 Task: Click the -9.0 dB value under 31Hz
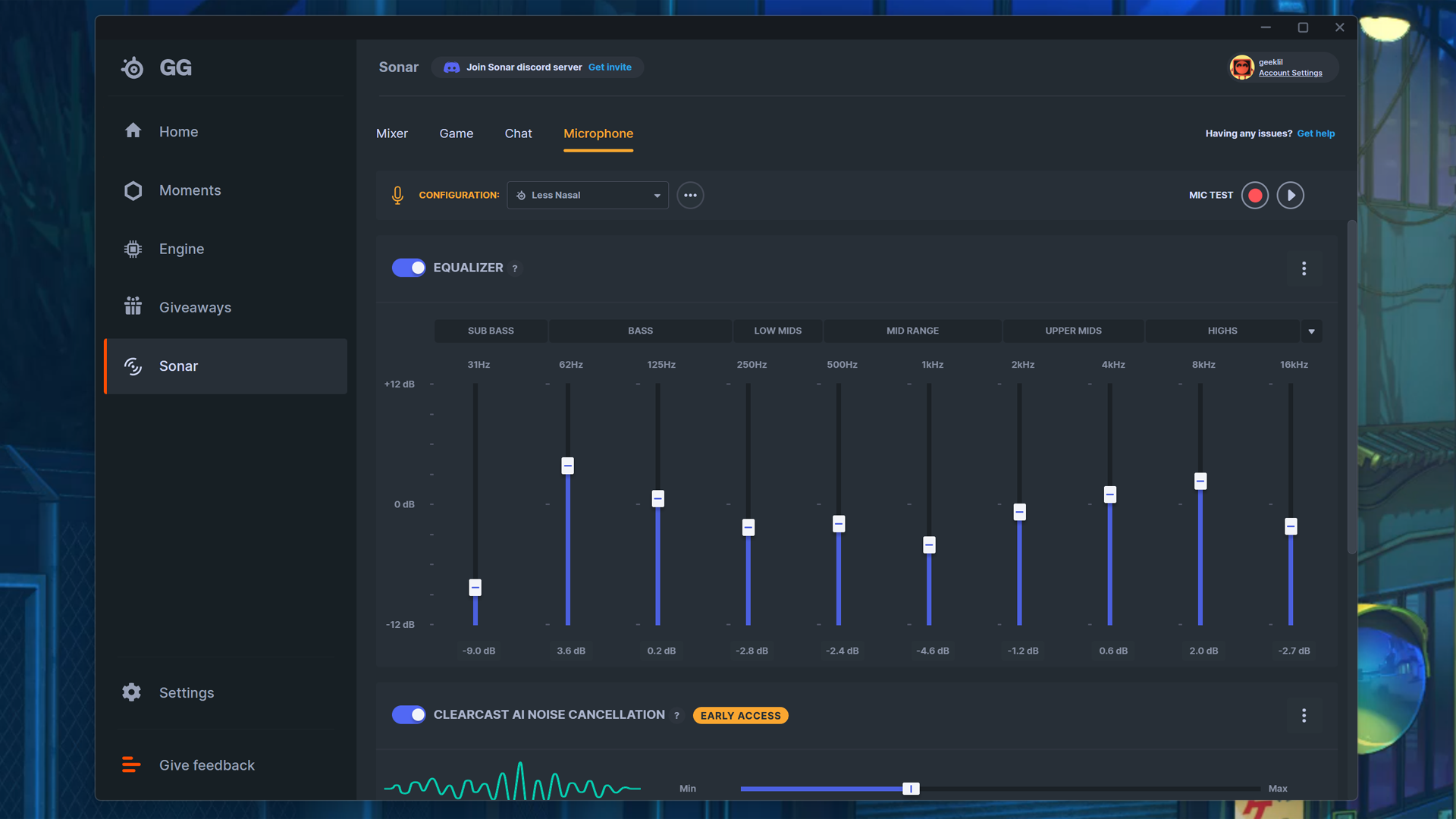click(x=479, y=651)
